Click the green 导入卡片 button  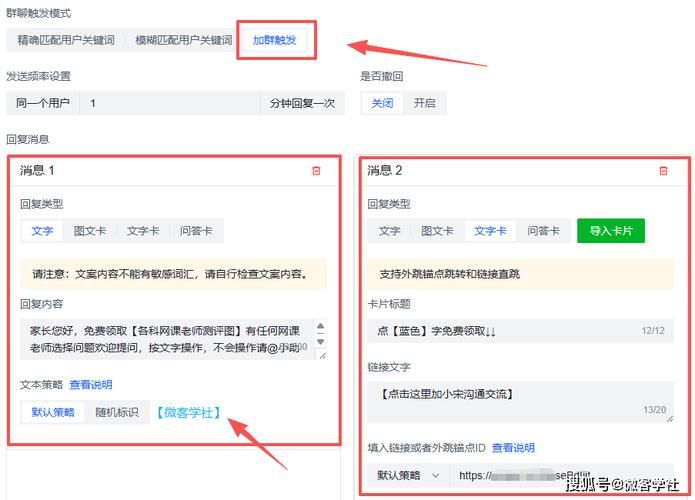(611, 230)
